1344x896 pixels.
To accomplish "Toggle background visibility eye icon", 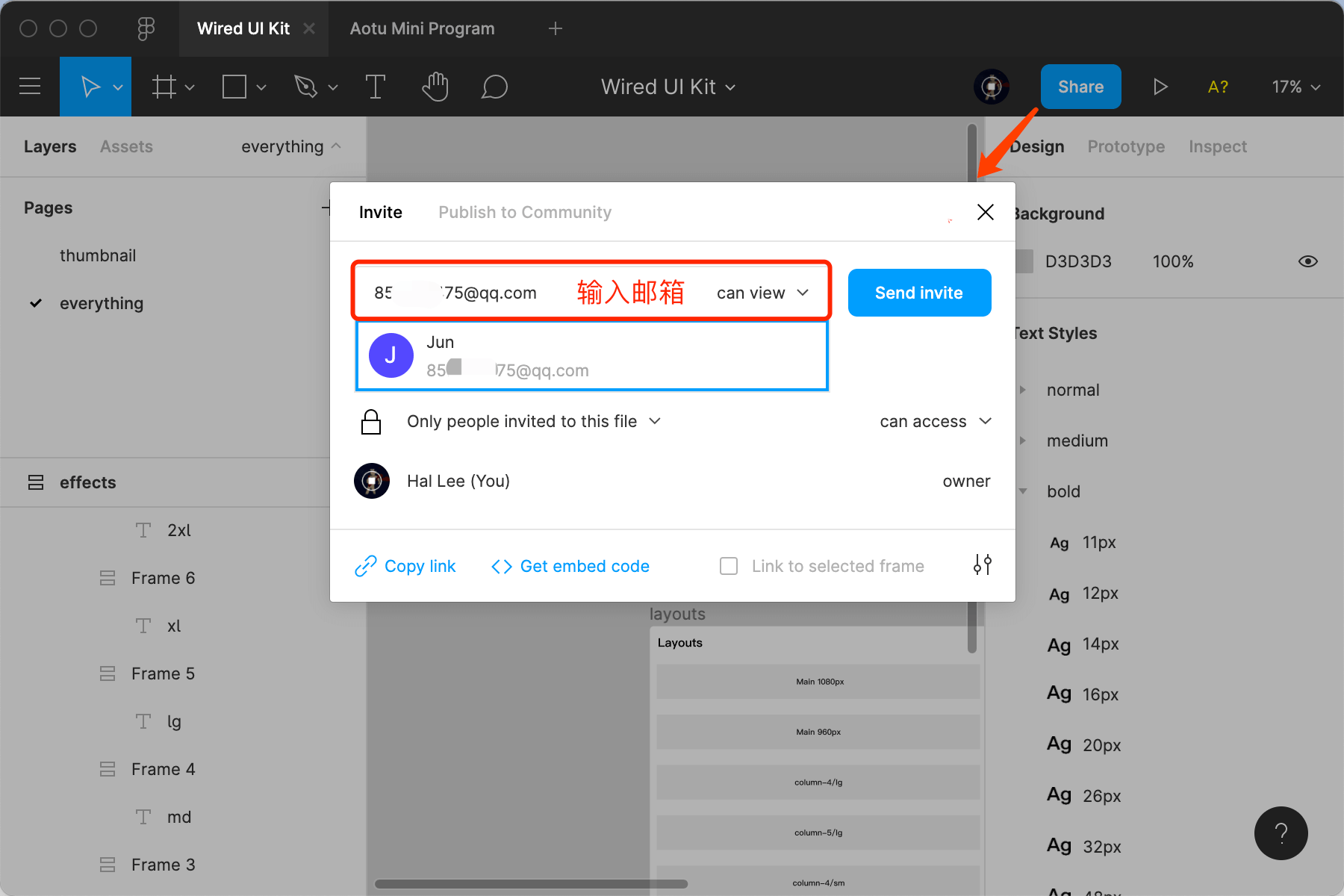I will (x=1307, y=261).
